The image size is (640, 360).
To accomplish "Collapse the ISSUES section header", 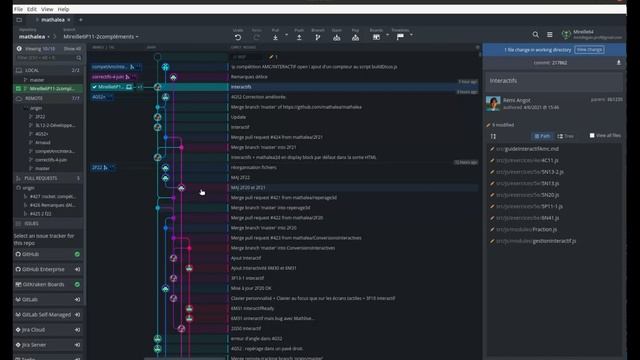I will 48,224.
